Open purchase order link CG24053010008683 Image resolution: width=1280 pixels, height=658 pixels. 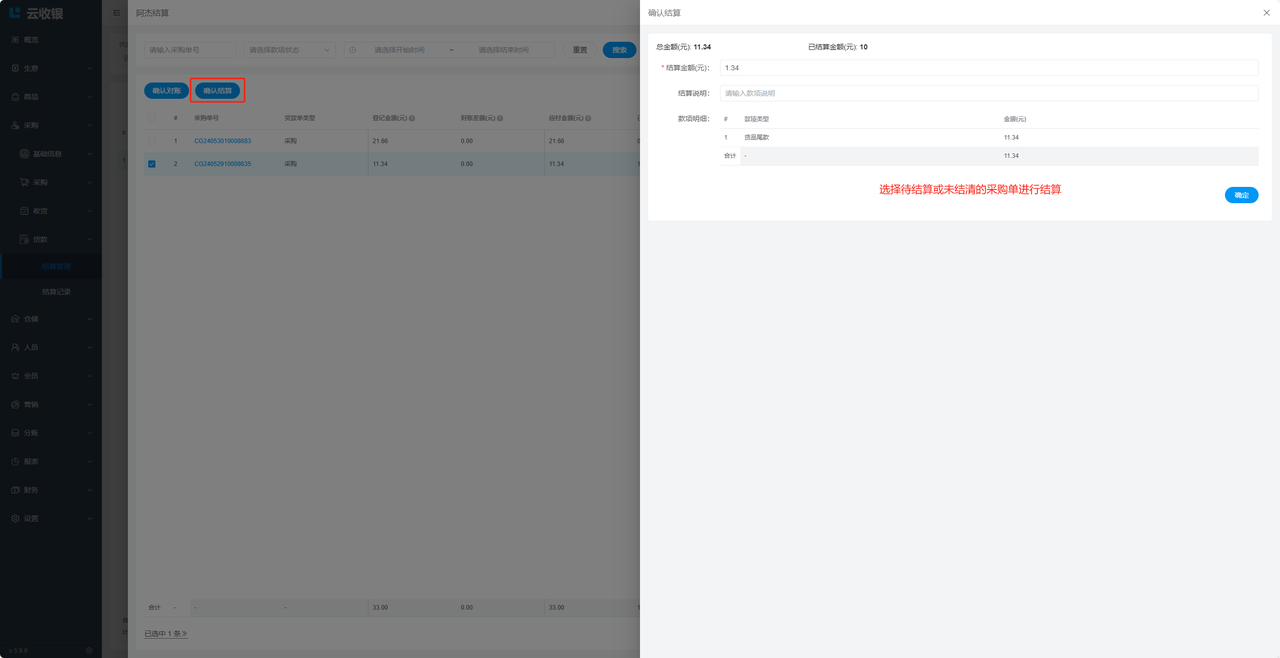[x=222, y=141]
